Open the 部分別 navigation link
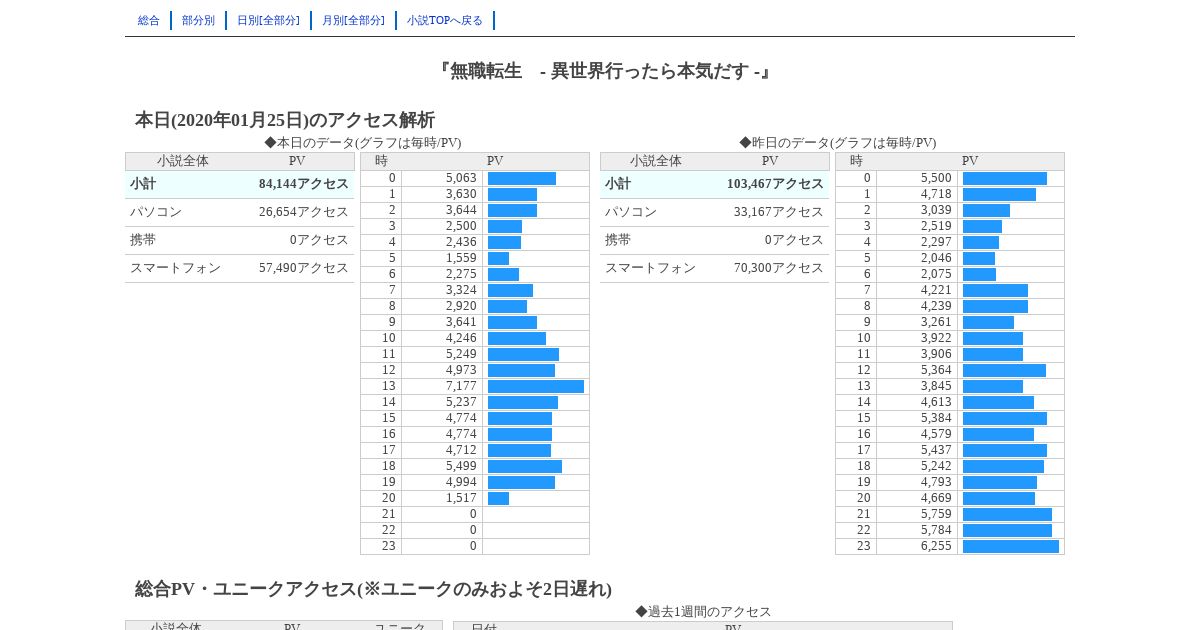1200x630 pixels. 198,20
